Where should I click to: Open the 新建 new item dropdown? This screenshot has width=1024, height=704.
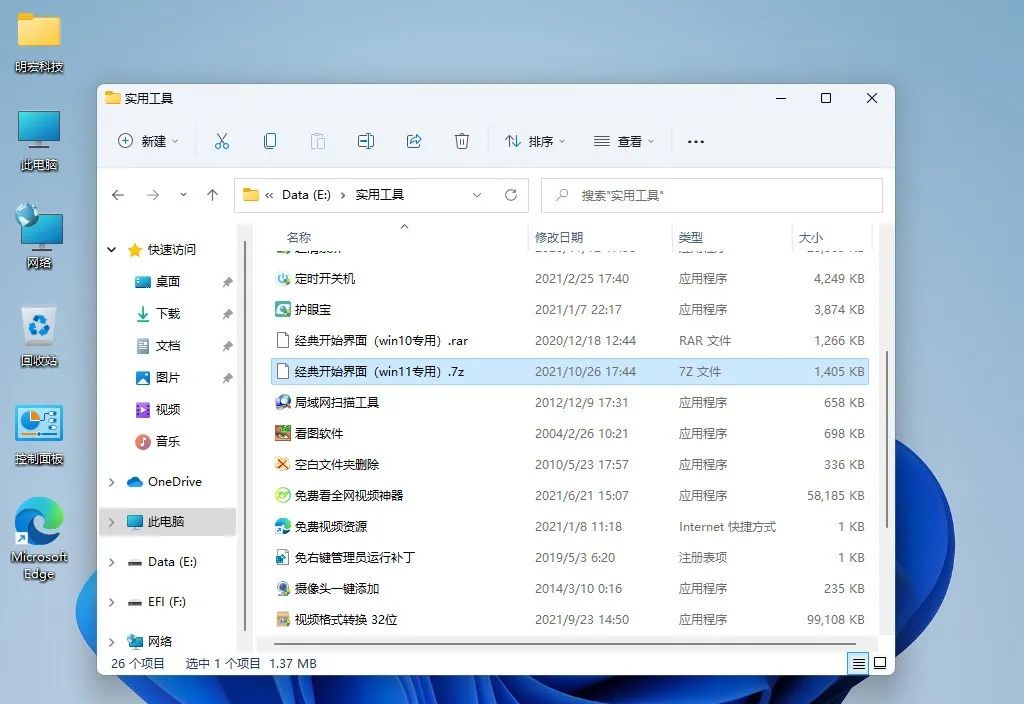pos(148,141)
